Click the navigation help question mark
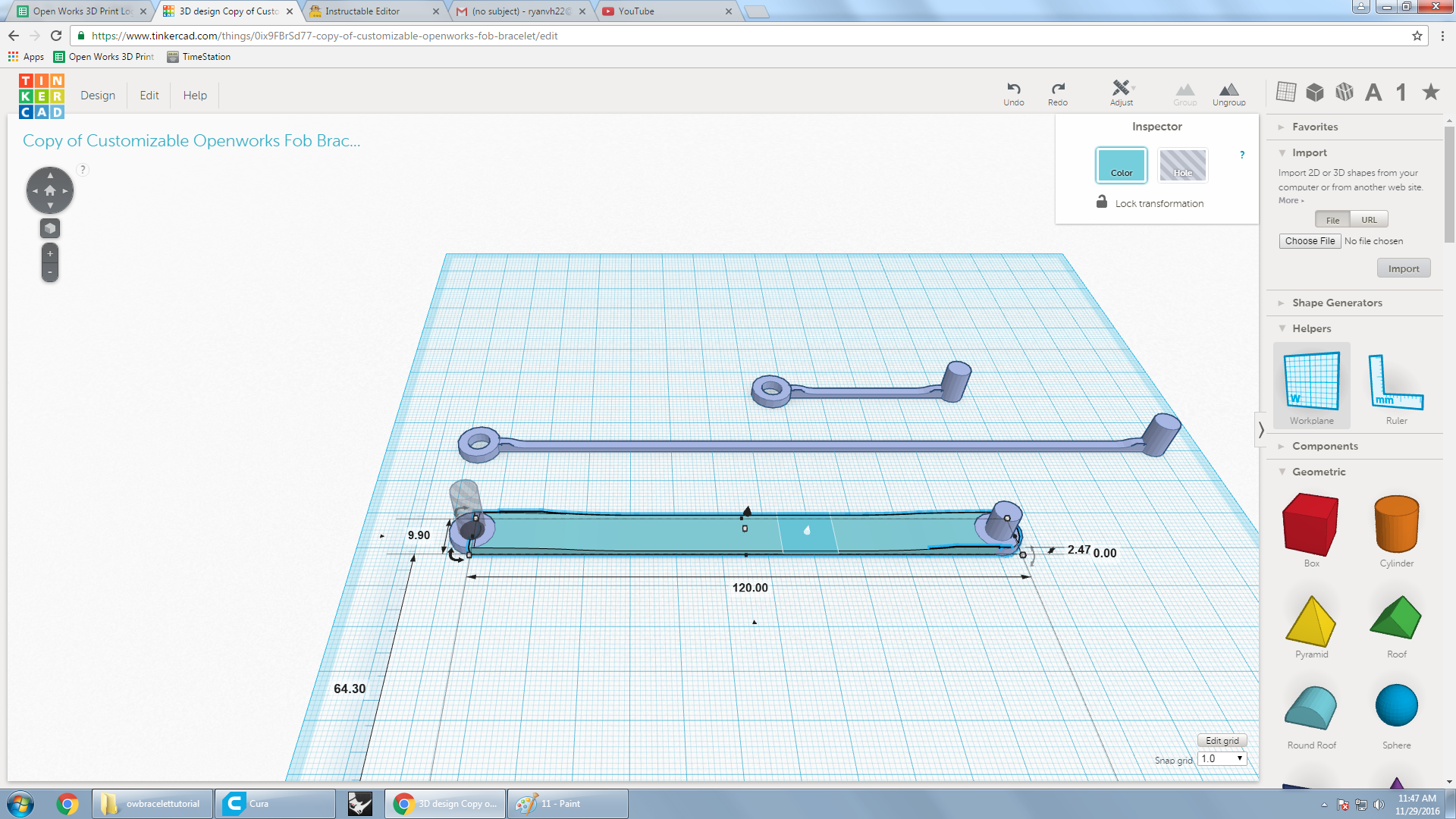 83,170
